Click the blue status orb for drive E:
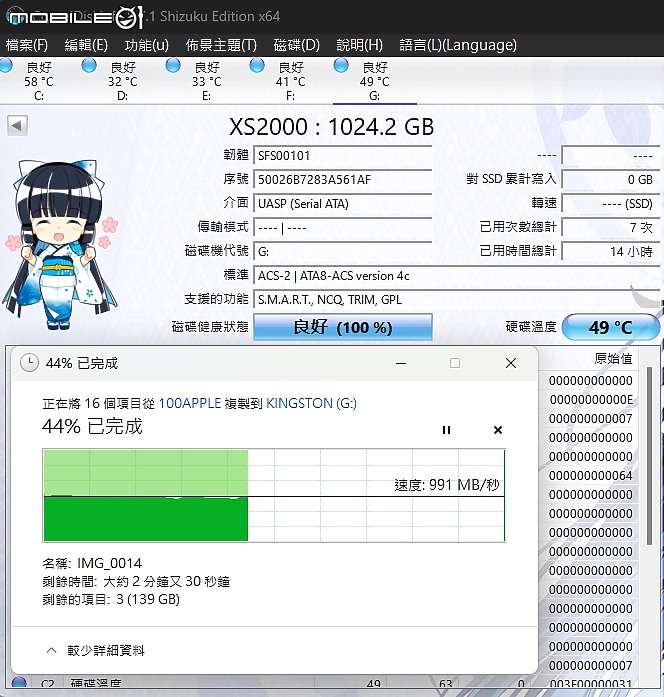Screen dimensions: 664x697 (173, 65)
